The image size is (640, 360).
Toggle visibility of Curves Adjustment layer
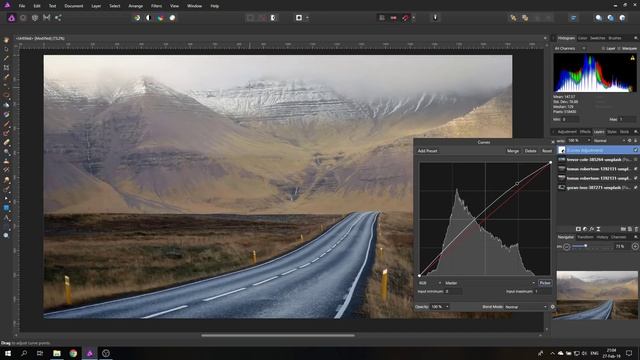pyautogui.click(x=636, y=150)
